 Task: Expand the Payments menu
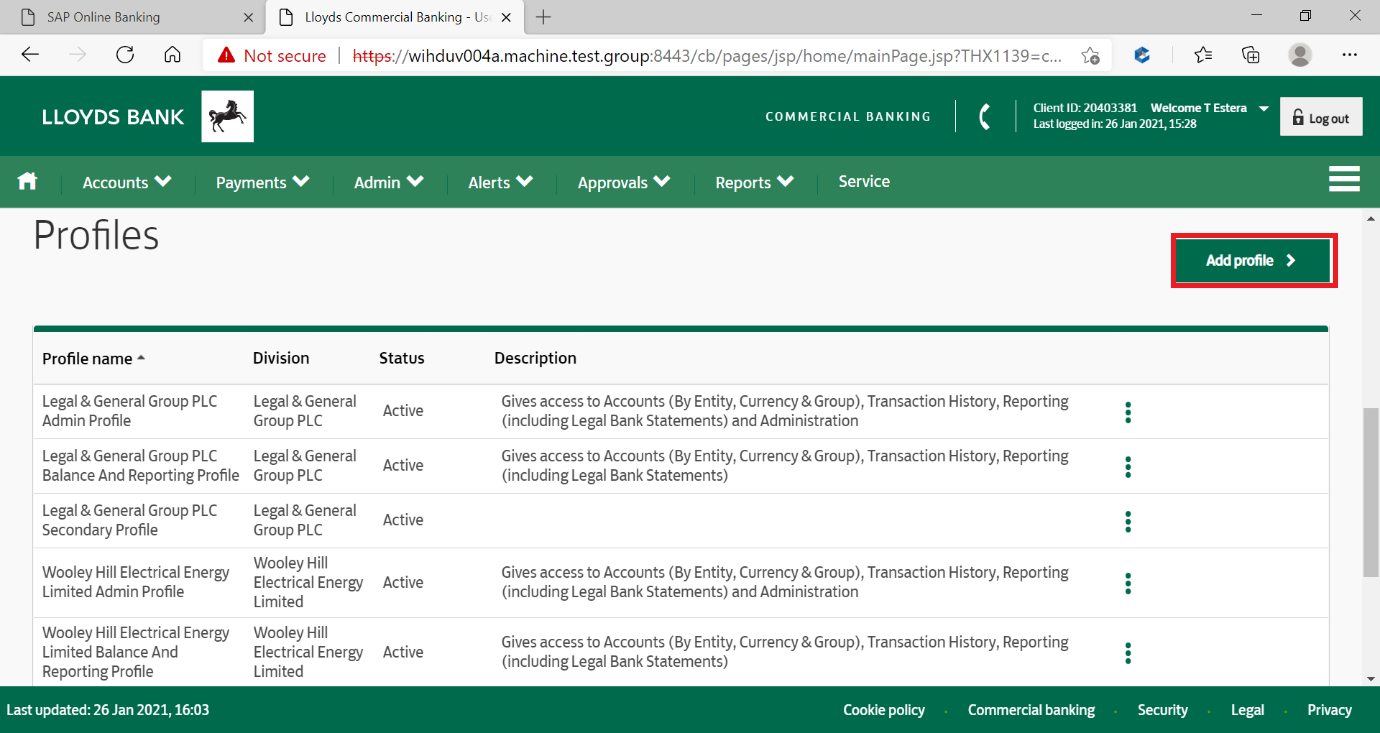(263, 182)
